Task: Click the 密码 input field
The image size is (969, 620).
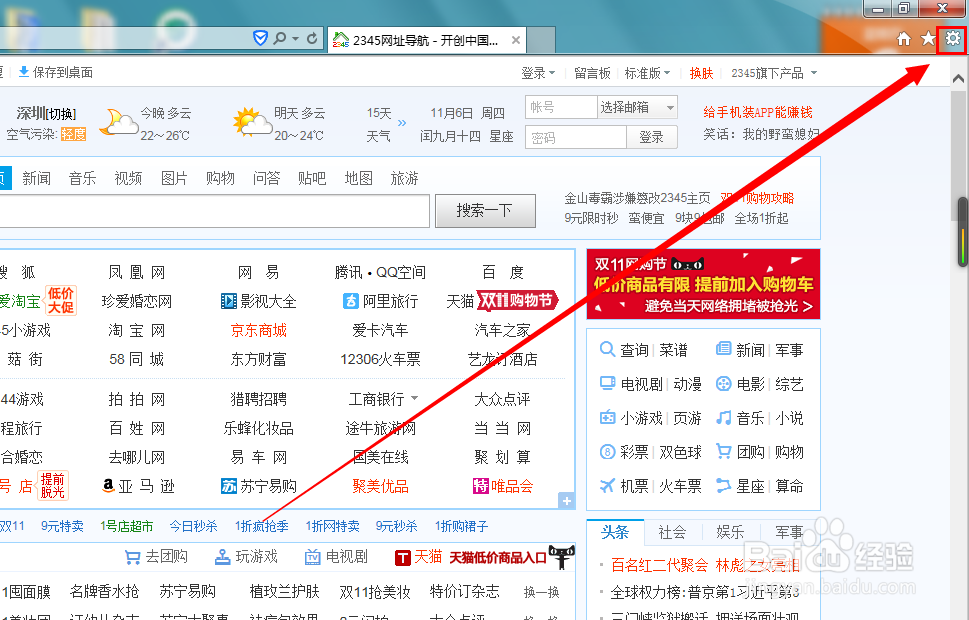Action: click(576, 137)
